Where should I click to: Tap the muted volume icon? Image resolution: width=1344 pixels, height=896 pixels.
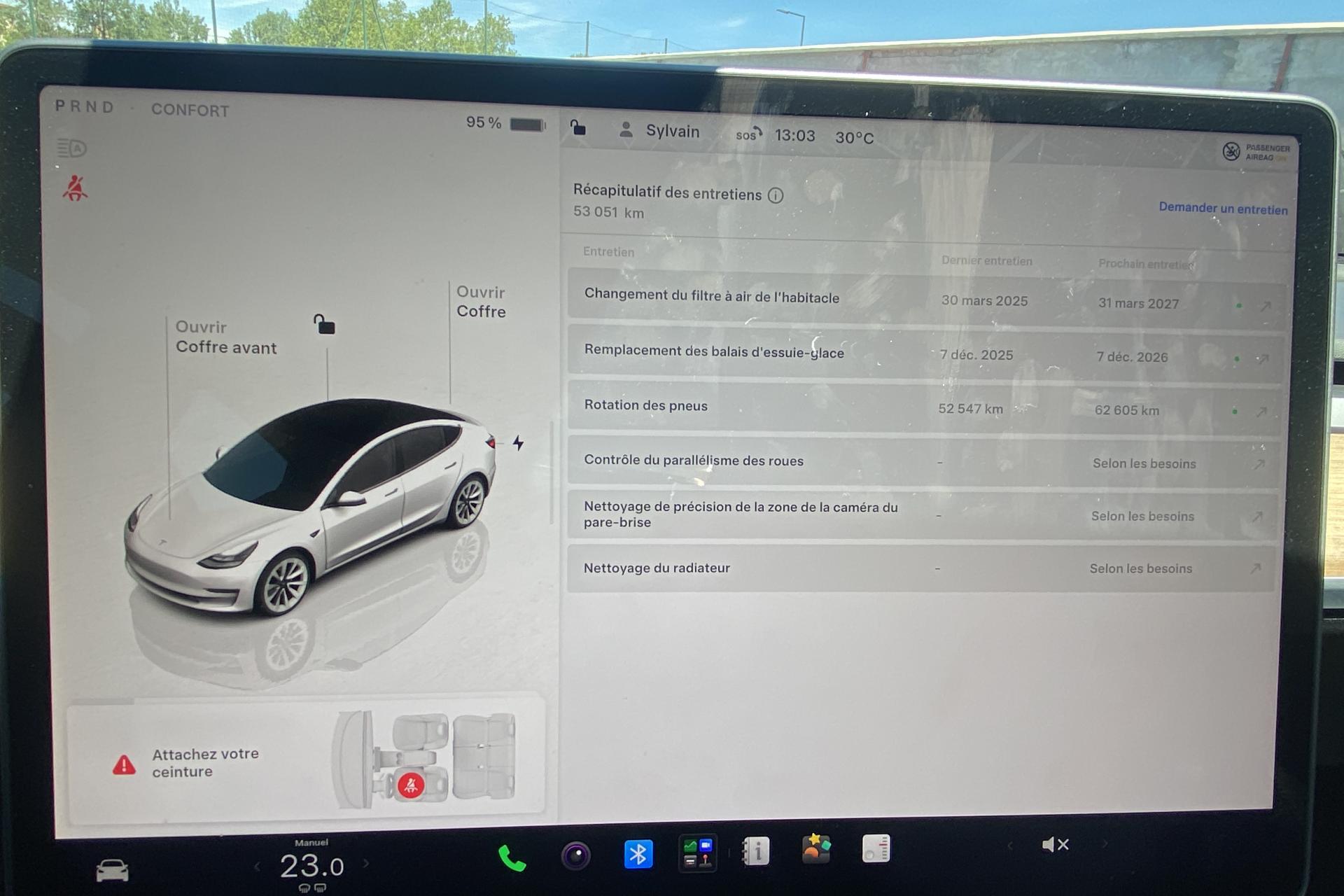click(x=1055, y=845)
